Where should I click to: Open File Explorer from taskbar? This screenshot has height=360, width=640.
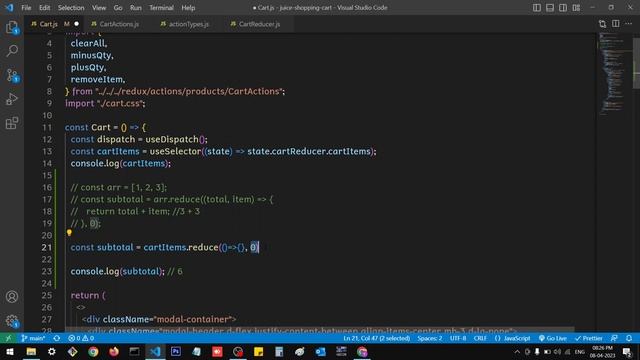coord(31,352)
